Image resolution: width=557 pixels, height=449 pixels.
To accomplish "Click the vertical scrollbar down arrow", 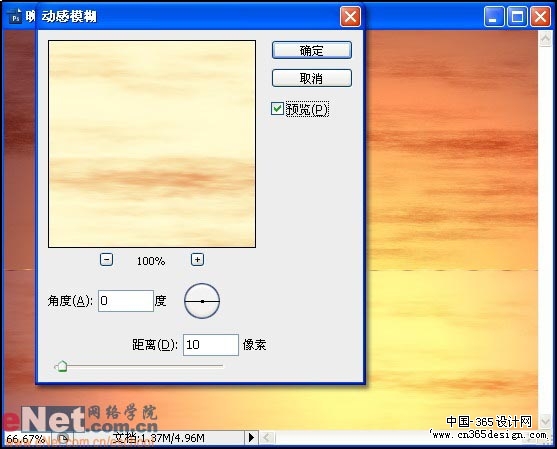I will [x=545, y=422].
